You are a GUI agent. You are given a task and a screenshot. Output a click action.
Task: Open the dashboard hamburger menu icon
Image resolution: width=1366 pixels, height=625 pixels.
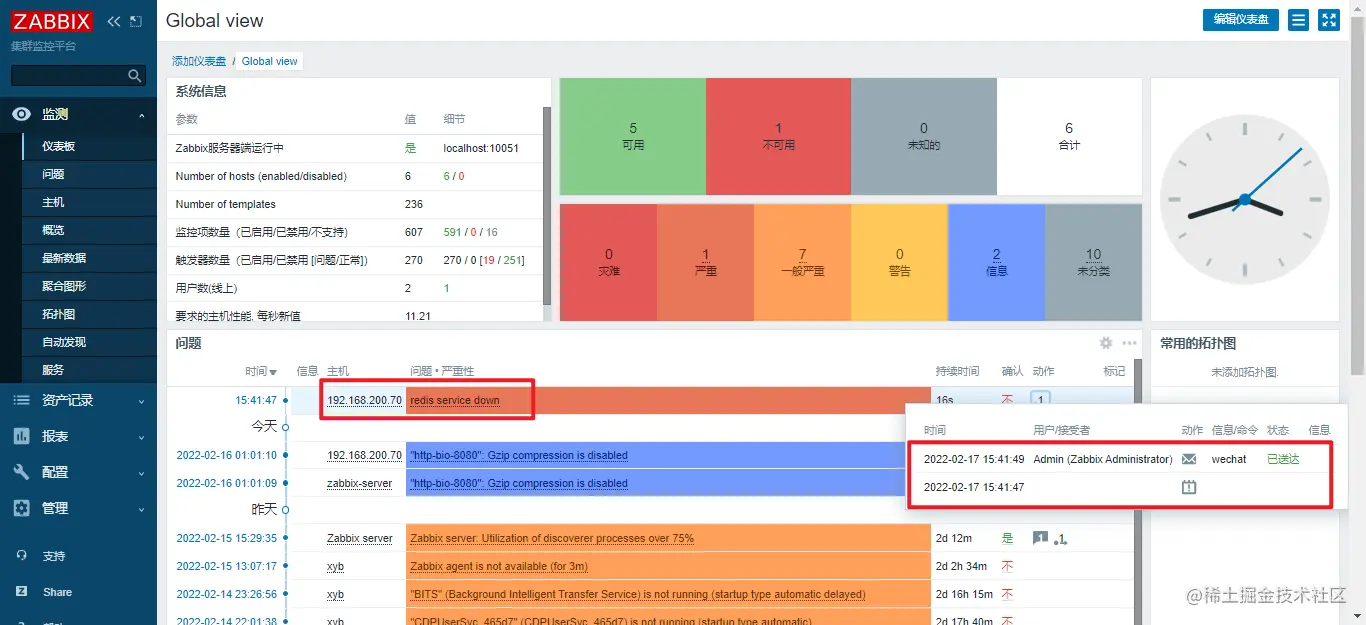[1298, 19]
